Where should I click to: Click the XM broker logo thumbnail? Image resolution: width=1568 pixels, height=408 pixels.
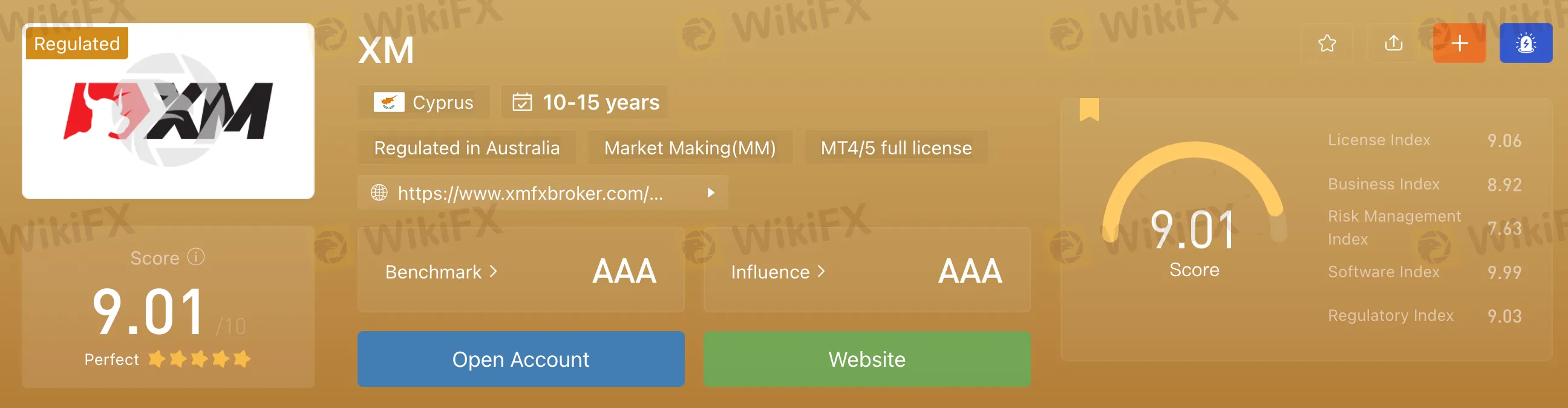tap(168, 111)
